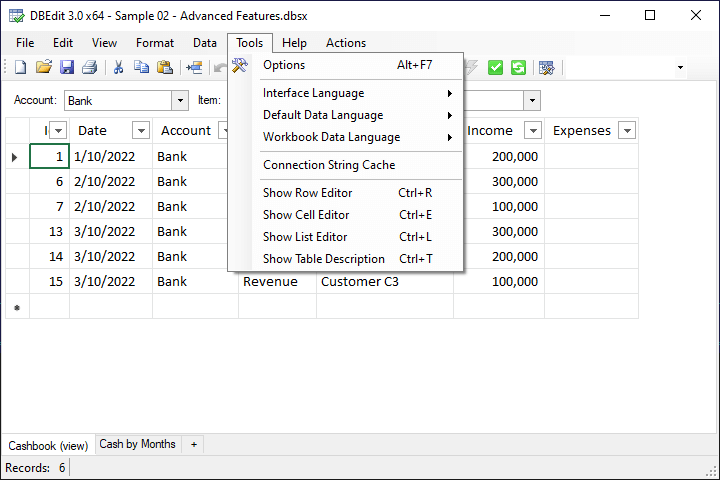Screen dimensions: 720x480
Task: Click the Copy toolbar icon
Action: 141,67
